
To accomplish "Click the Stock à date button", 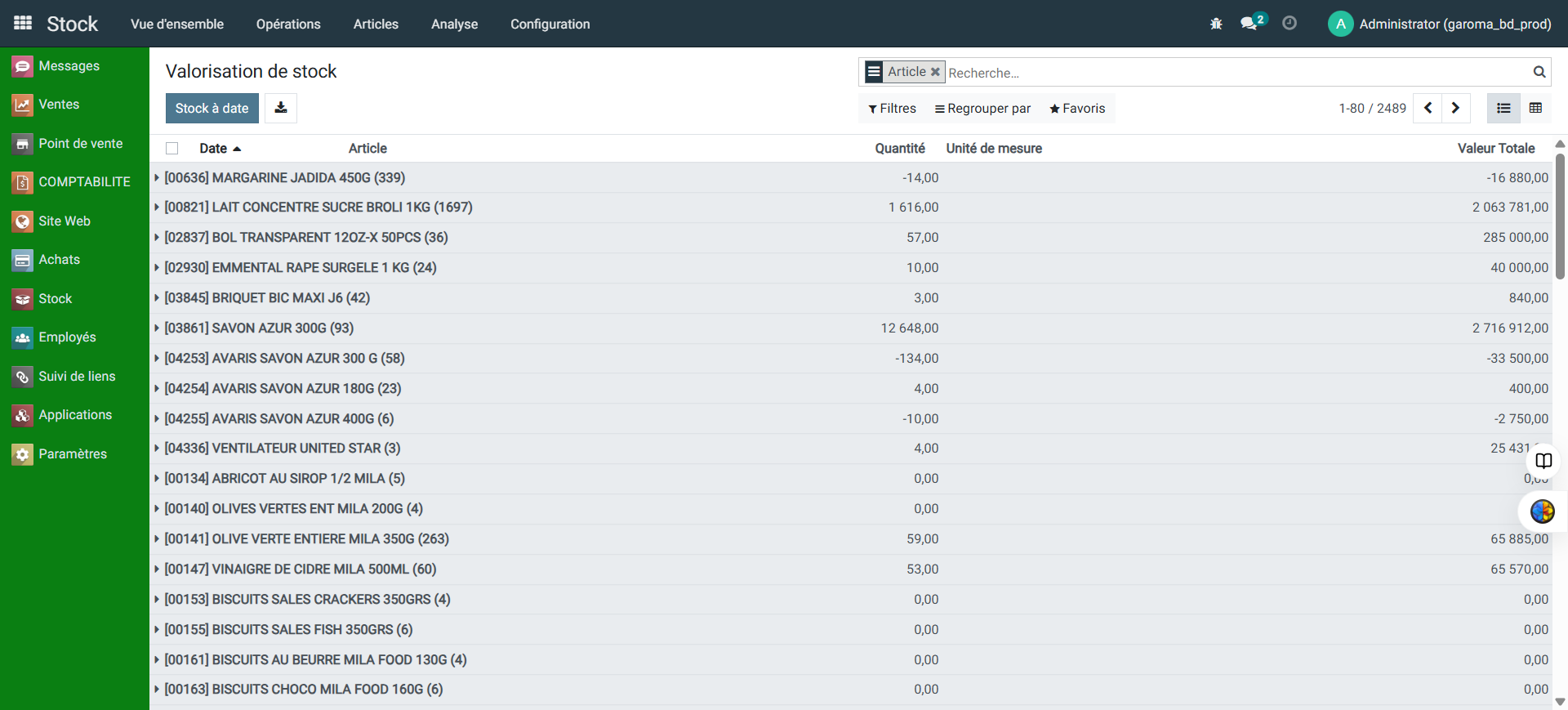I will (212, 108).
